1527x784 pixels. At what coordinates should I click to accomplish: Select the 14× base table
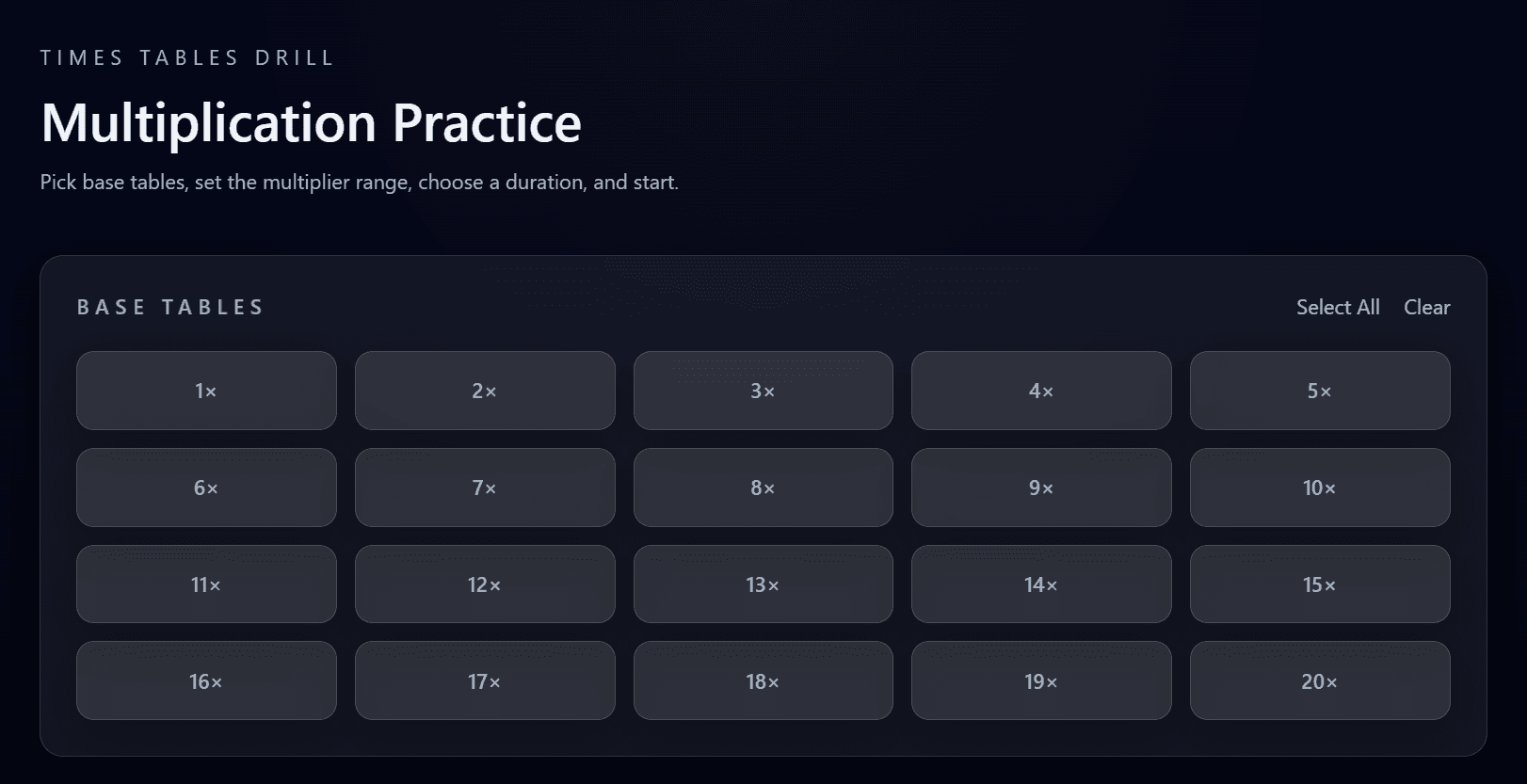pyautogui.click(x=1040, y=584)
